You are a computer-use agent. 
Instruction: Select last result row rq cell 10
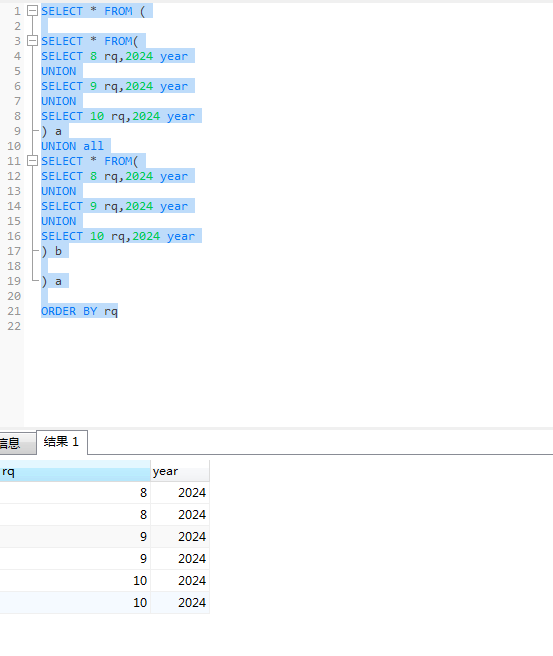(75, 602)
